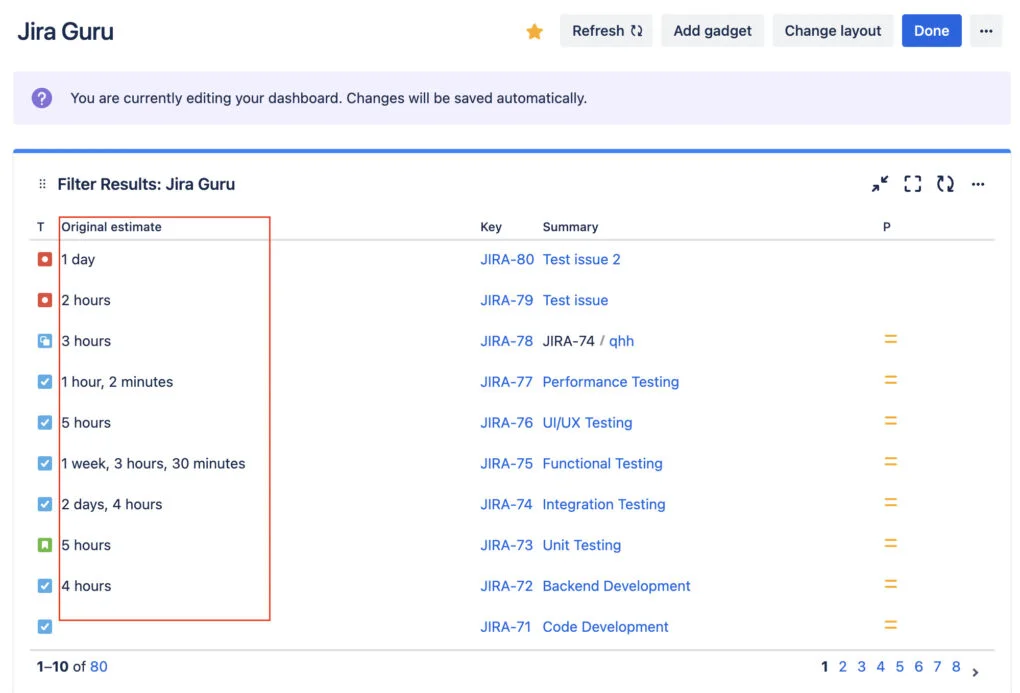Image resolution: width=1020 pixels, height=693 pixels.
Task: Open issue key JIRA-75
Action: click(506, 463)
